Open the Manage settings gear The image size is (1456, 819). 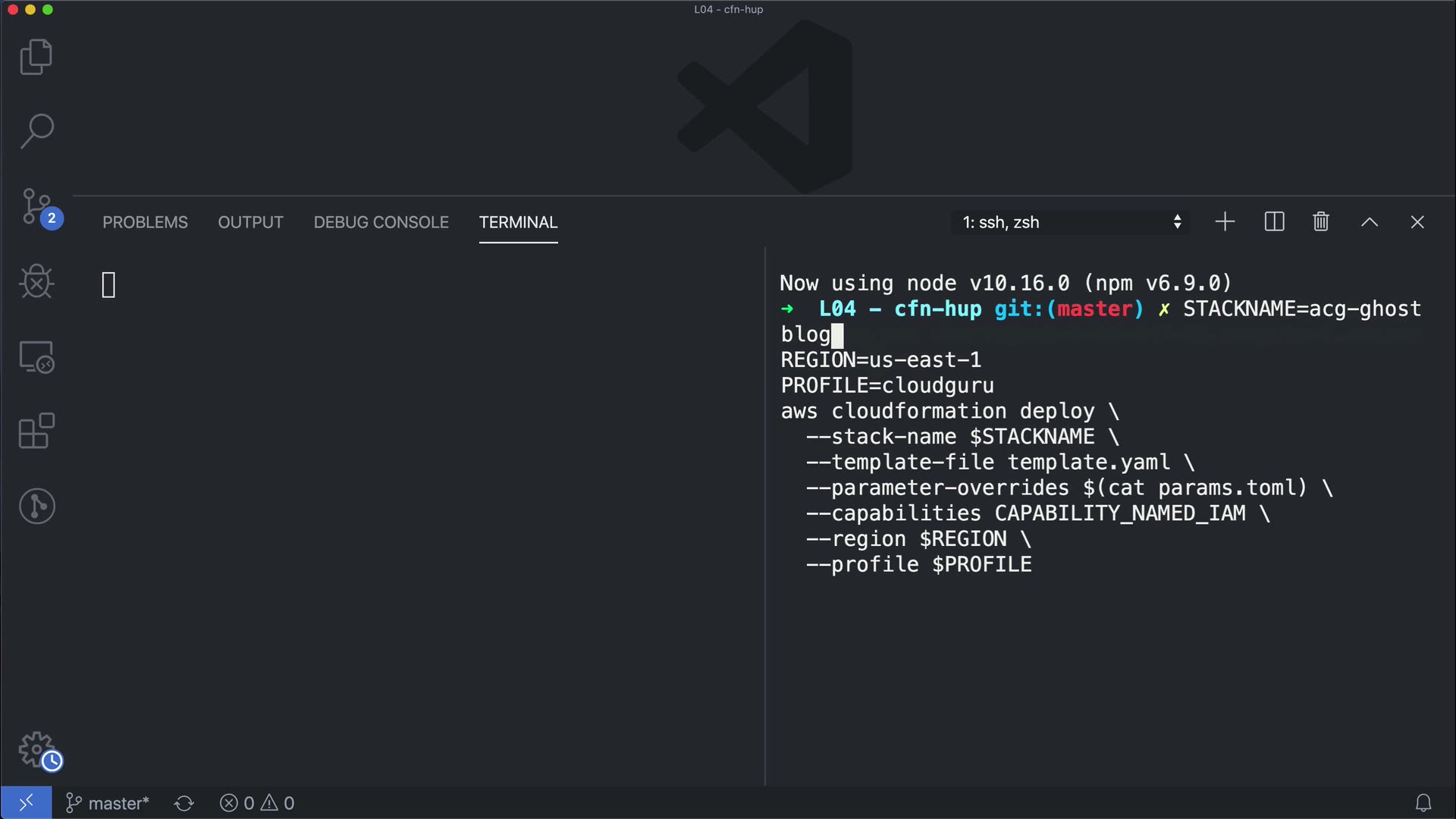click(x=36, y=750)
